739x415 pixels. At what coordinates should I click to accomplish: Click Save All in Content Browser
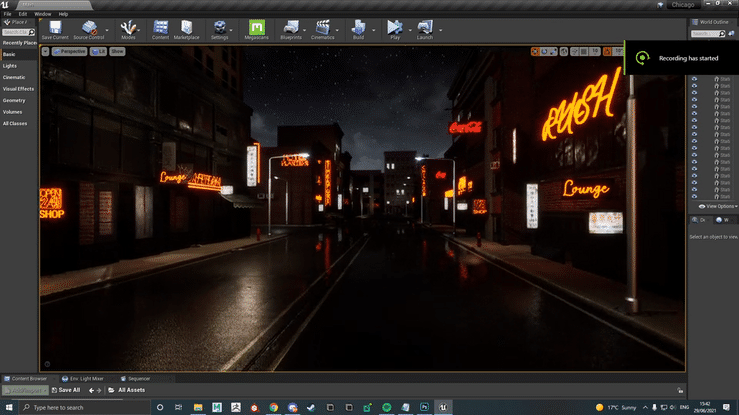point(66,390)
